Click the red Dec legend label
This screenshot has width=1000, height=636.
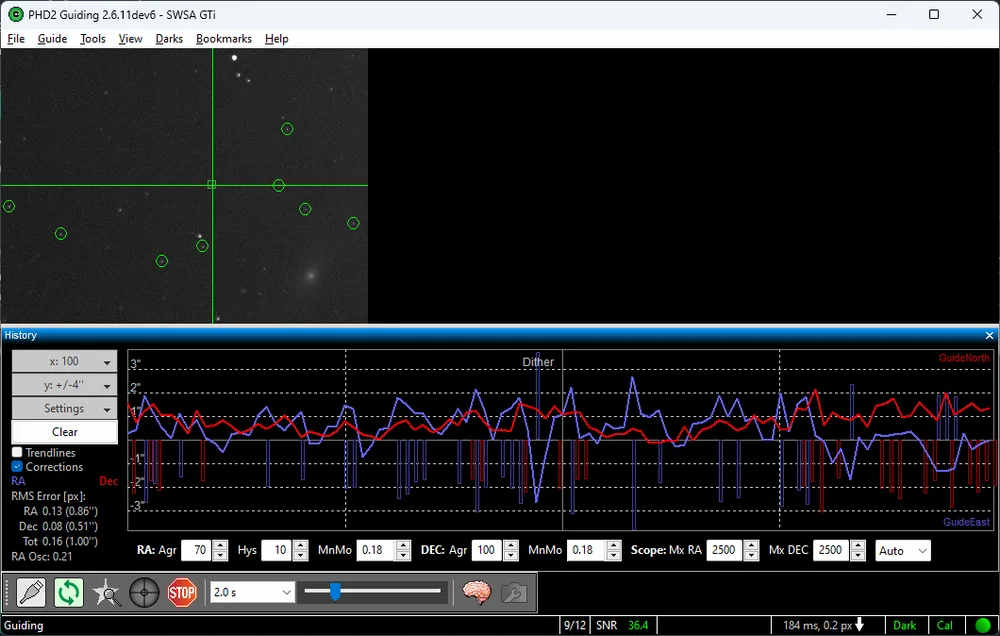tap(108, 481)
